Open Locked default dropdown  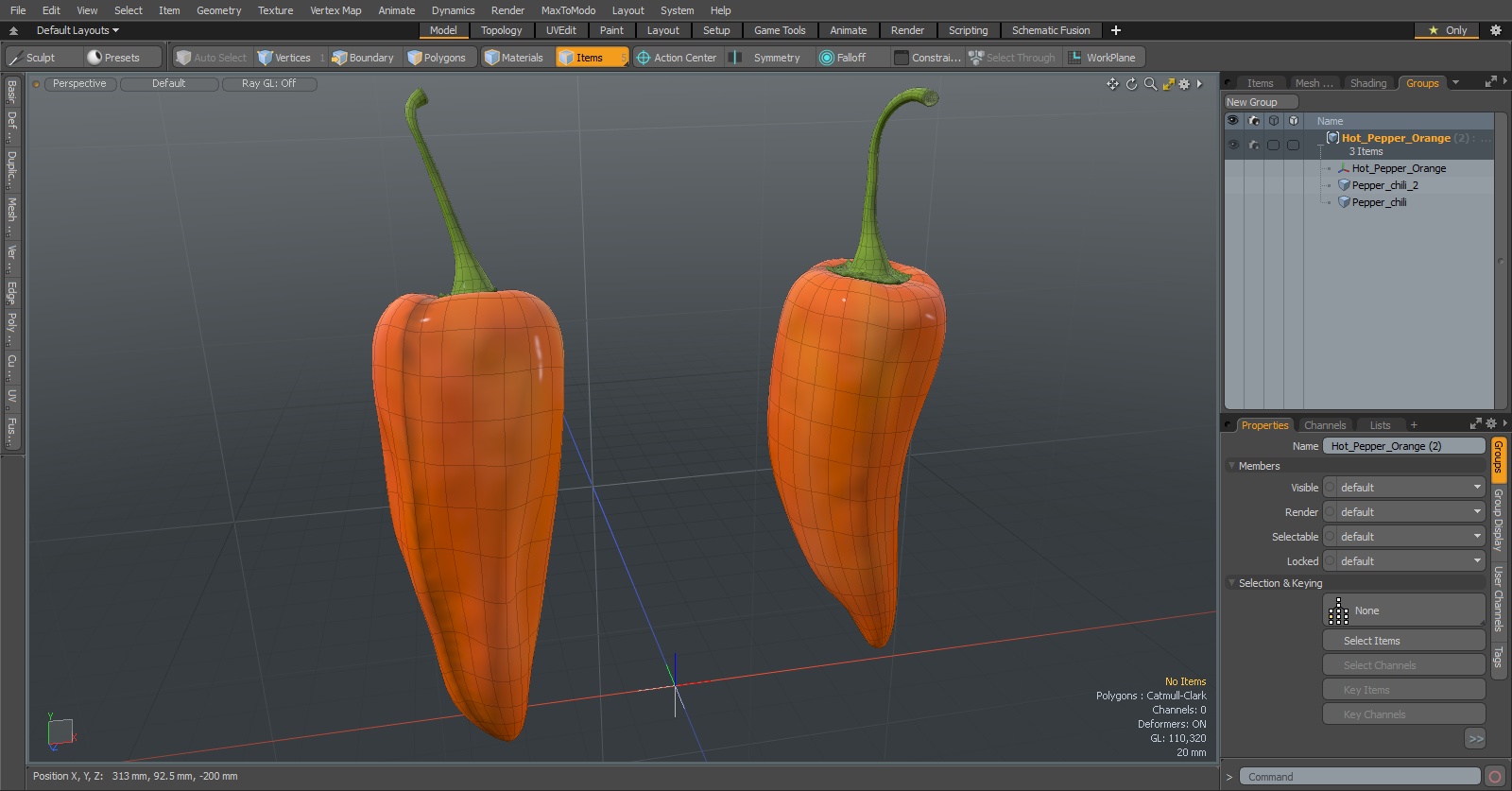coord(1404,561)
